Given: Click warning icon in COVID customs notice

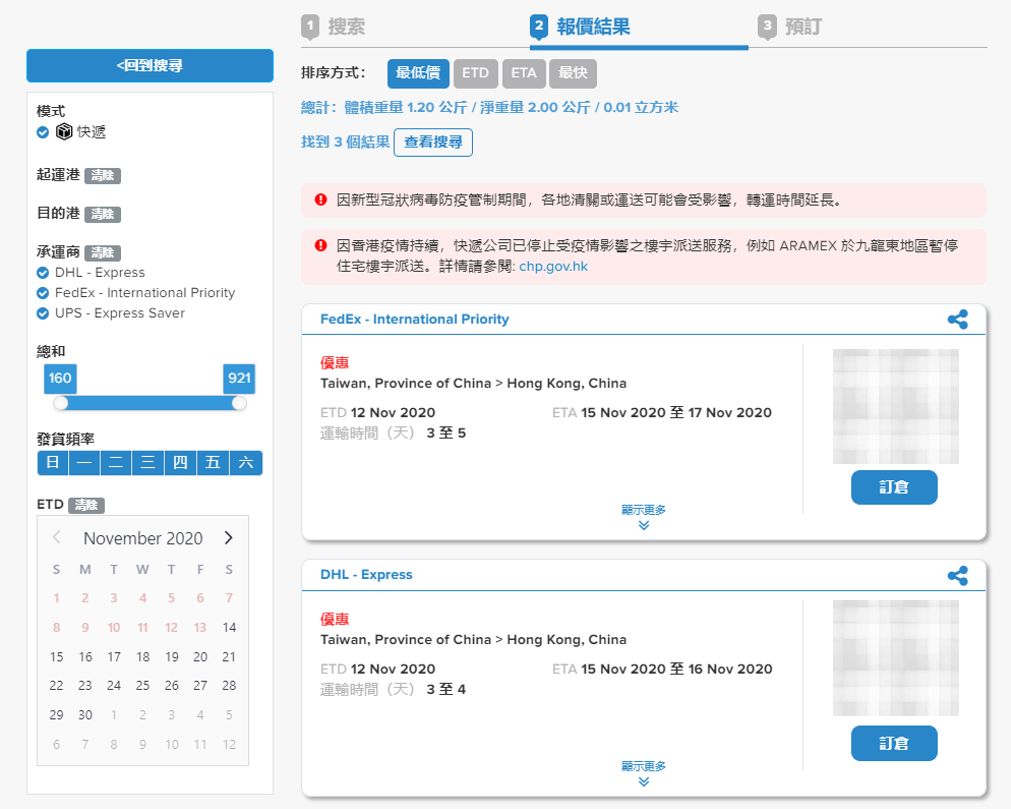Looking at the screenshot, I should pos(320,200).
